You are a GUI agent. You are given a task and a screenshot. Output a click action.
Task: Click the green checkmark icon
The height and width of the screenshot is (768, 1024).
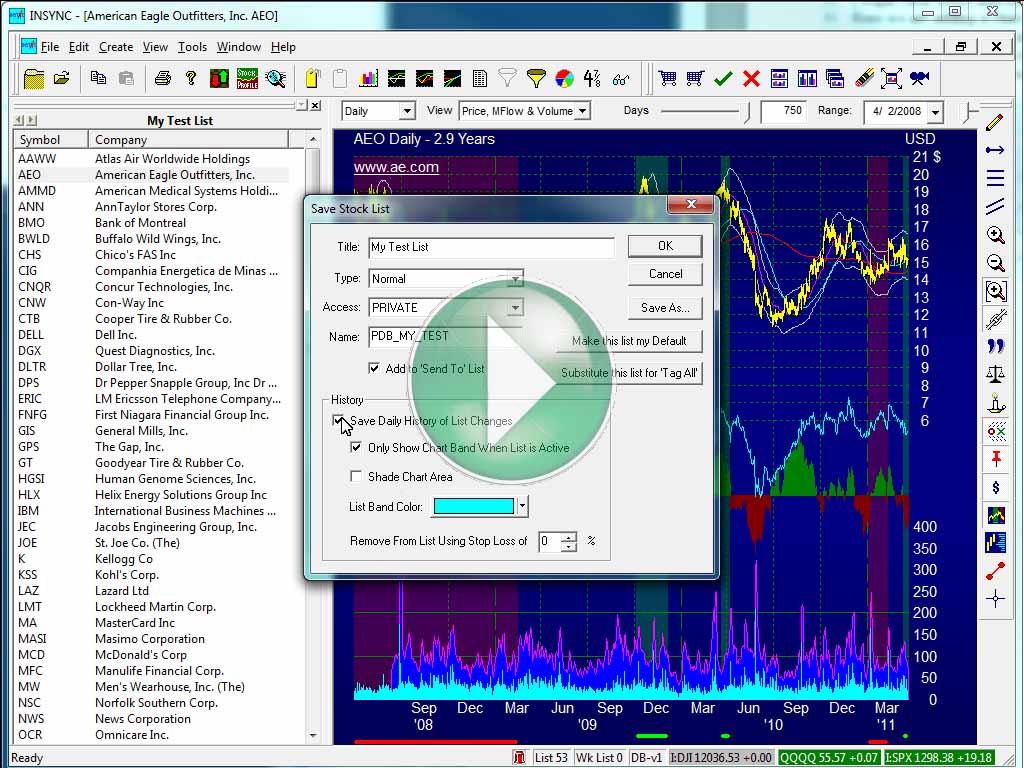coord(723,78)
